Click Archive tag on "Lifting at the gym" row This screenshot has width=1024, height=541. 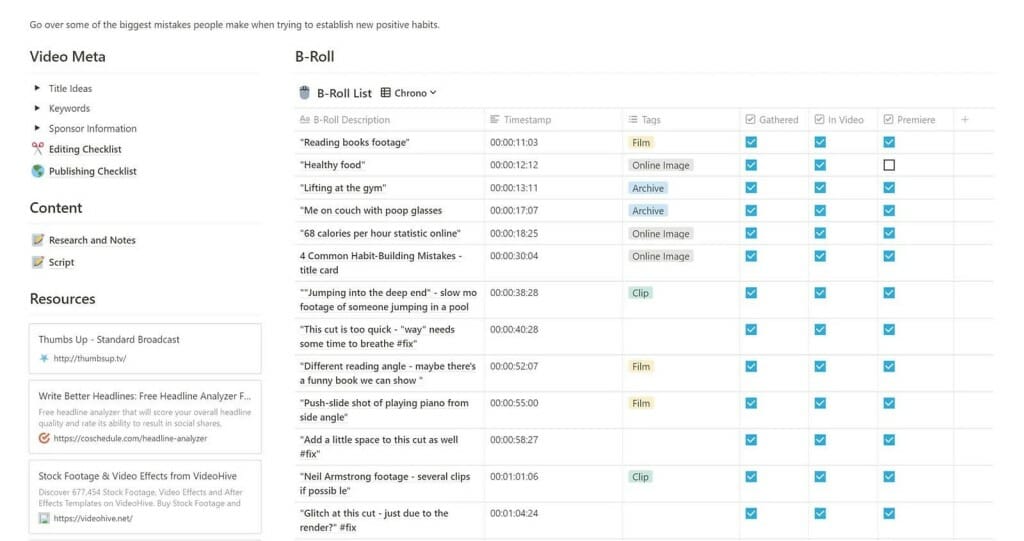pos(647,188)
